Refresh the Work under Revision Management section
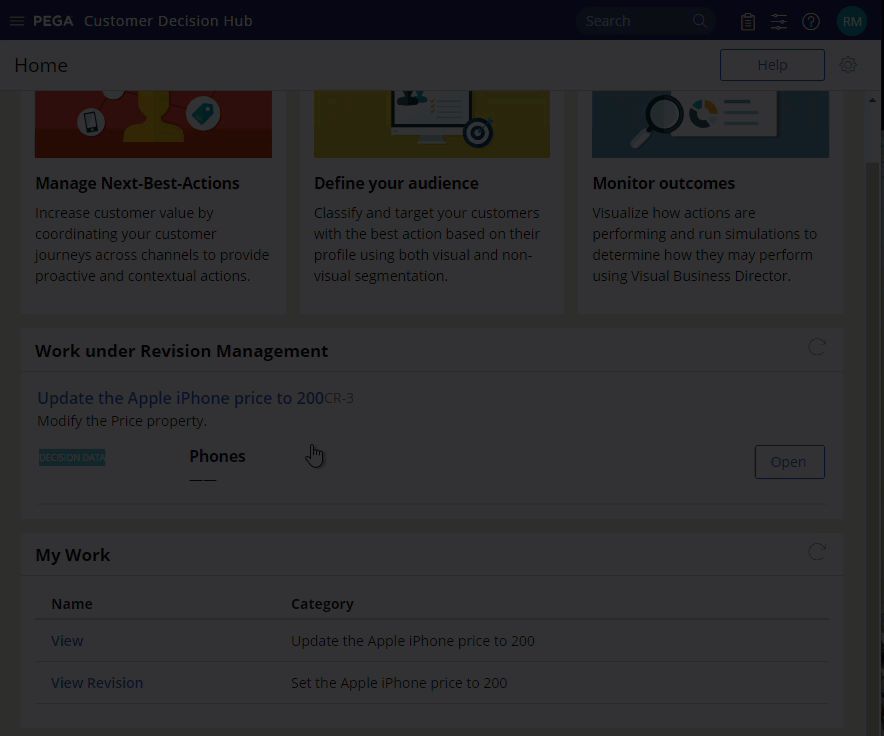 817,347
